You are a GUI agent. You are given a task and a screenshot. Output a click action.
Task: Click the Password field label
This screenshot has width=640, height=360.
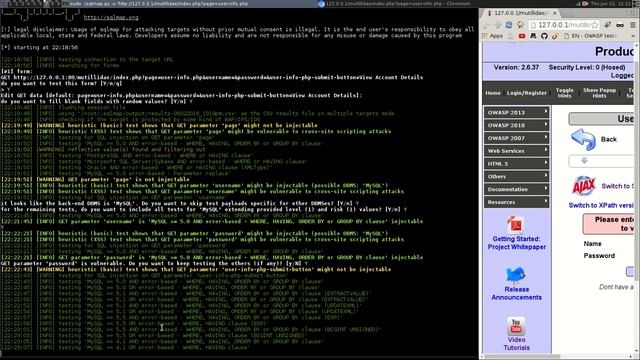pyautogui.click(x=599, y=256)
